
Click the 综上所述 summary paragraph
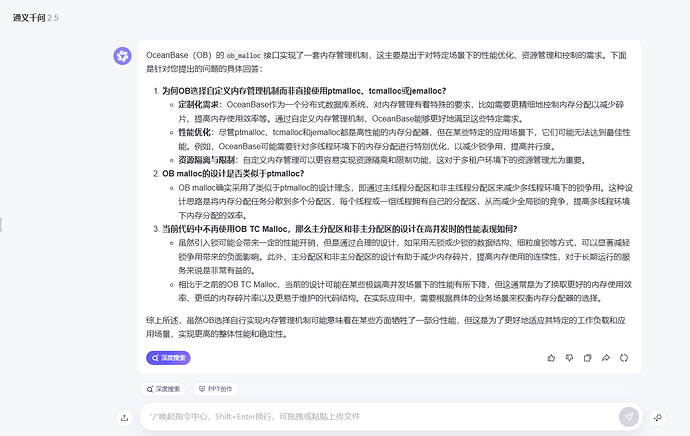click(x=385, y=327)
